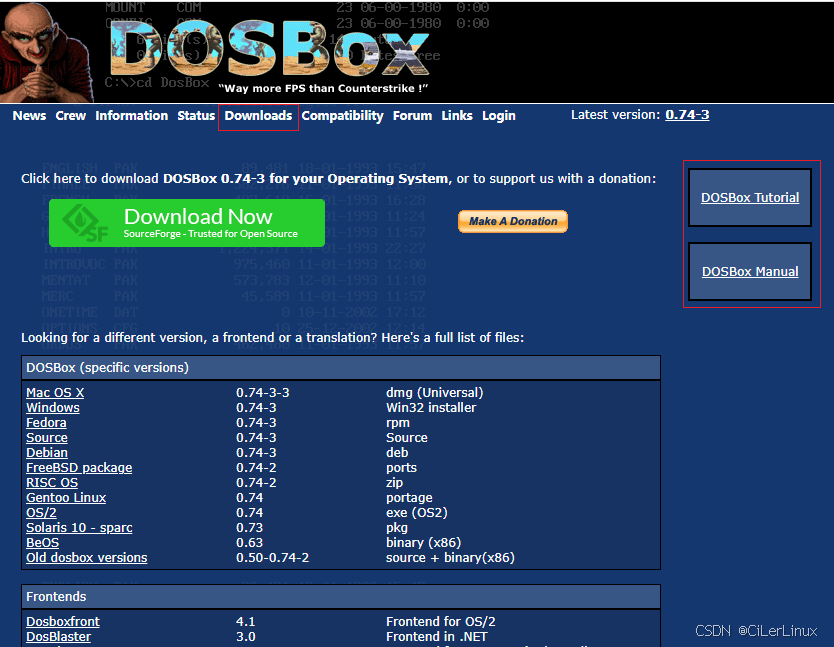Click the DOSBox (specific versions) table header
The image size is (834, 647).
[x=341, y=368]
